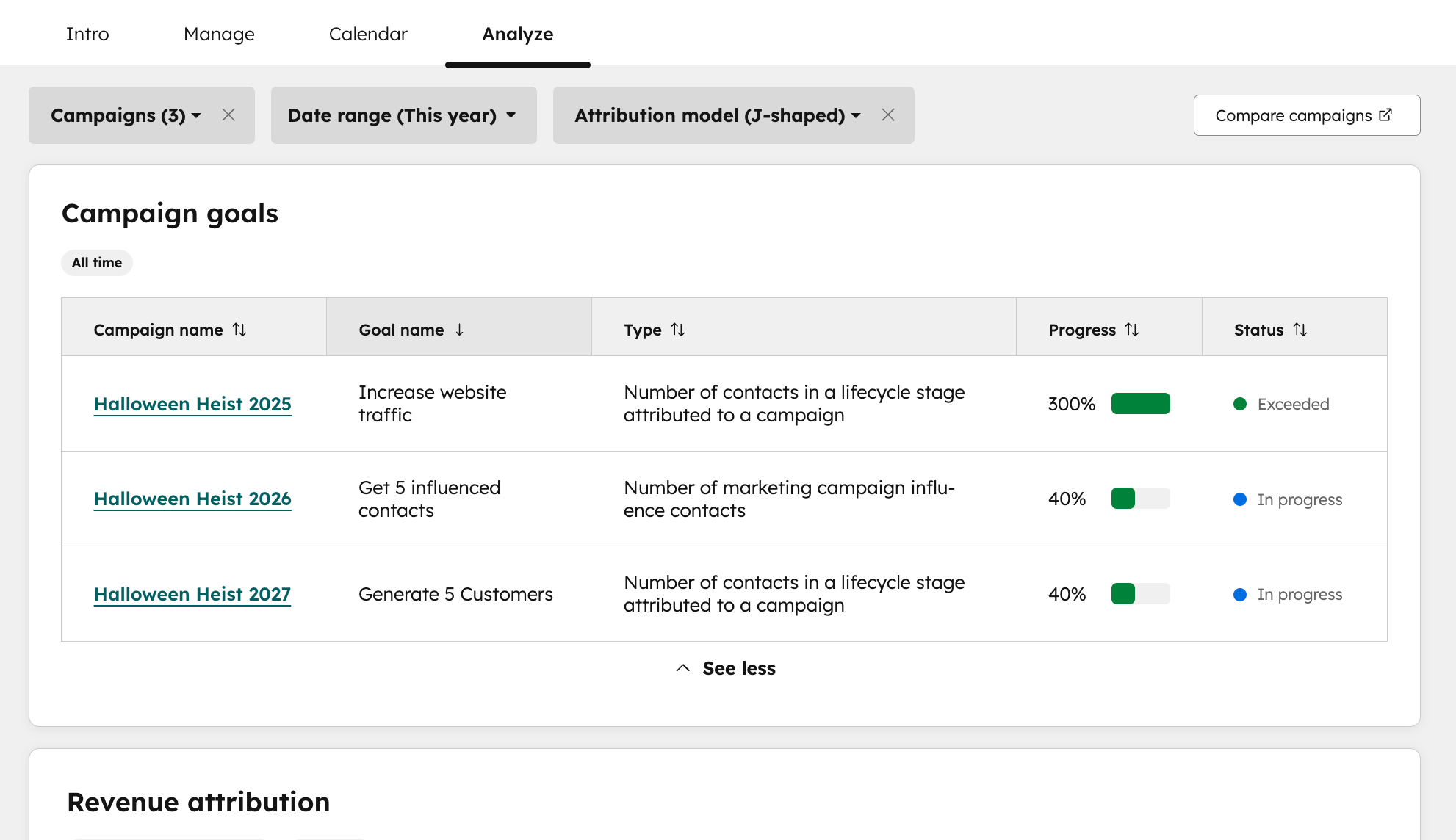This screenshot has width=1456, height=840.
Task: Open the Manage tab
Action: click(x=218, y=34)
